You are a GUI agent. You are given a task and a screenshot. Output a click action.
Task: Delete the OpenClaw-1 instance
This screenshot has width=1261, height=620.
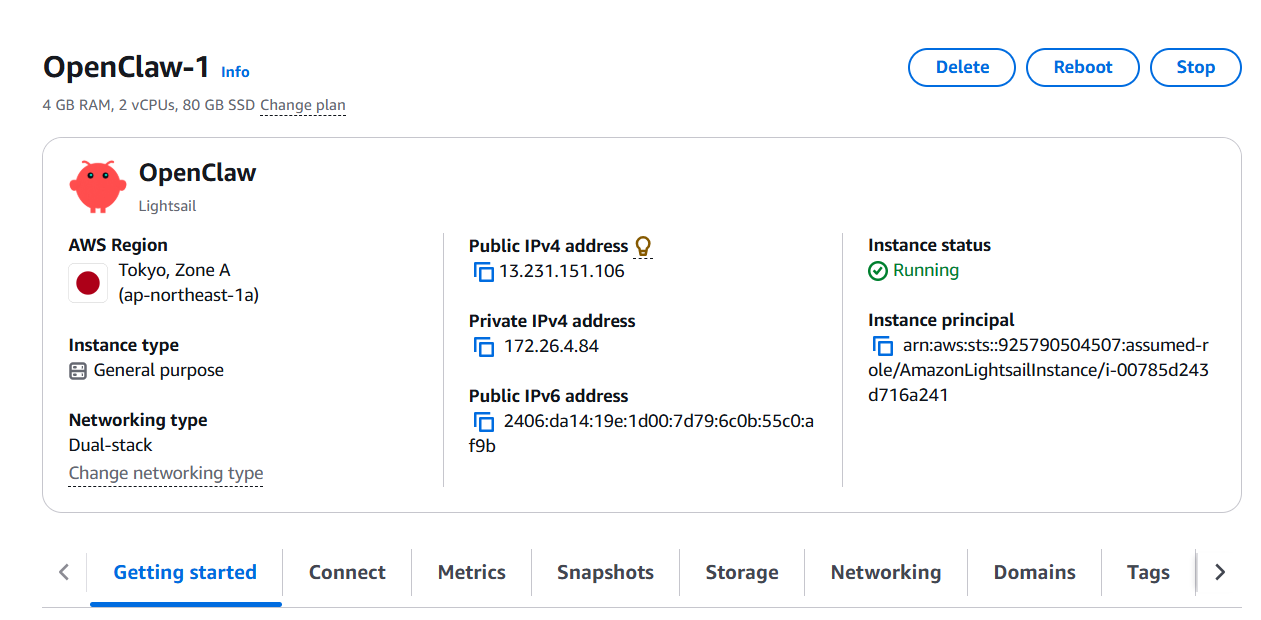[962, 68]
